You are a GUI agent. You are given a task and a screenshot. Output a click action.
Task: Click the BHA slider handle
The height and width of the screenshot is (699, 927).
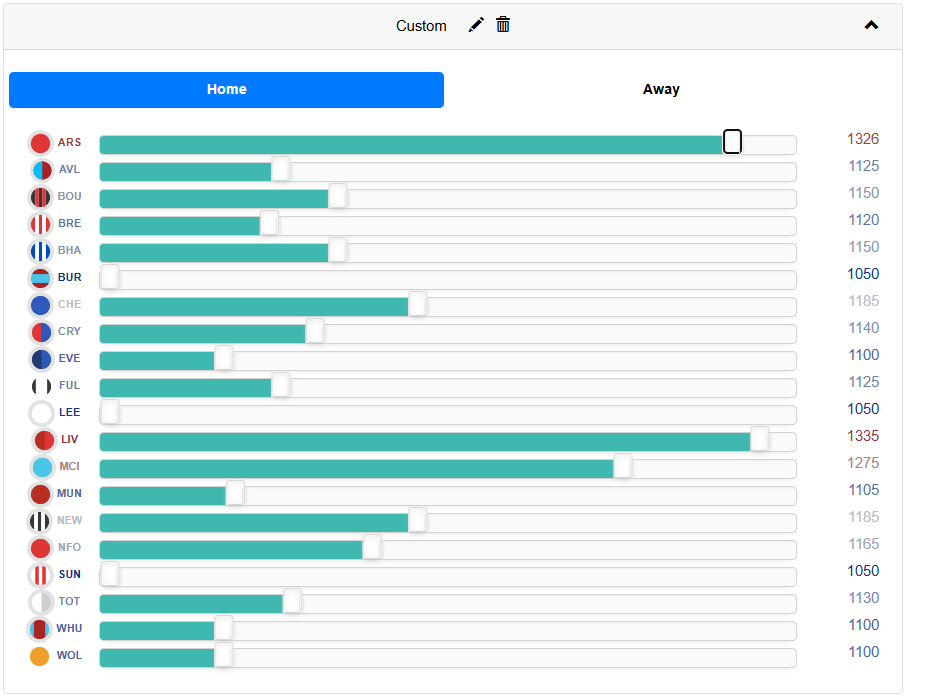click(338, 250)
